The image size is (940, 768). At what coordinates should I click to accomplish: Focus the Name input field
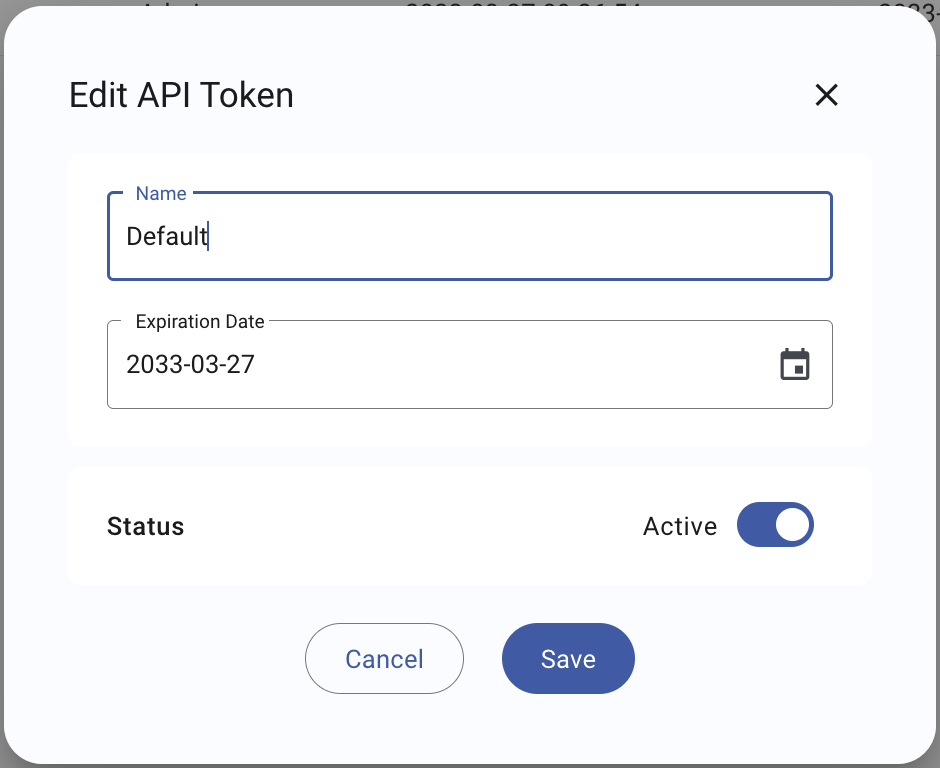(x=470, y=236)
